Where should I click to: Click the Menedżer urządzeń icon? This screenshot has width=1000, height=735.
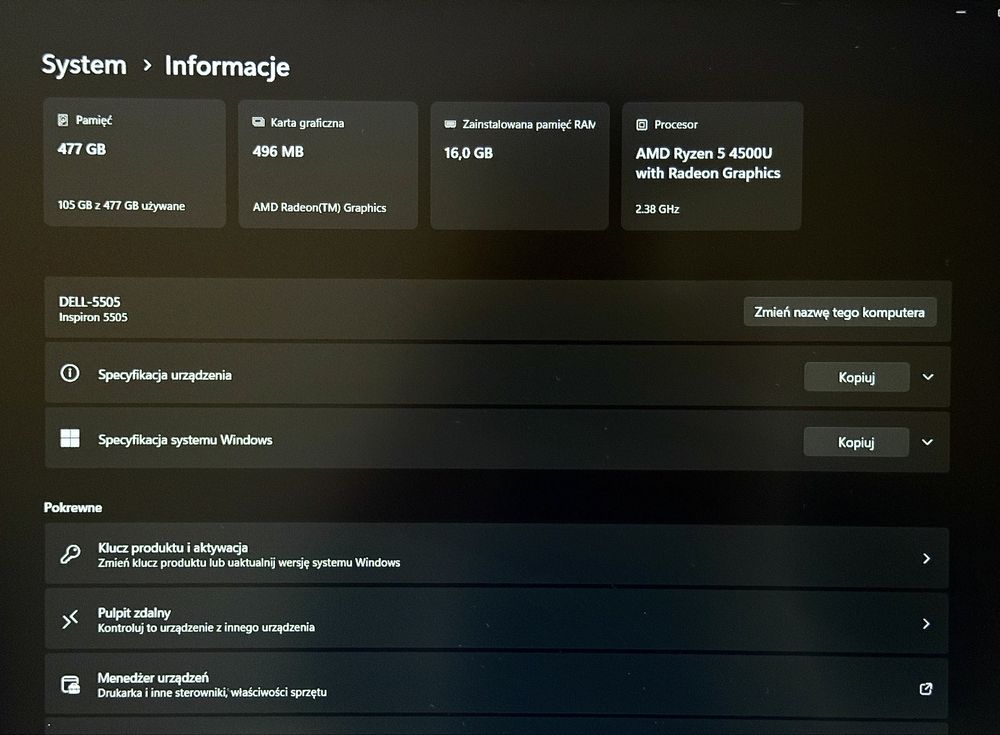70,685
